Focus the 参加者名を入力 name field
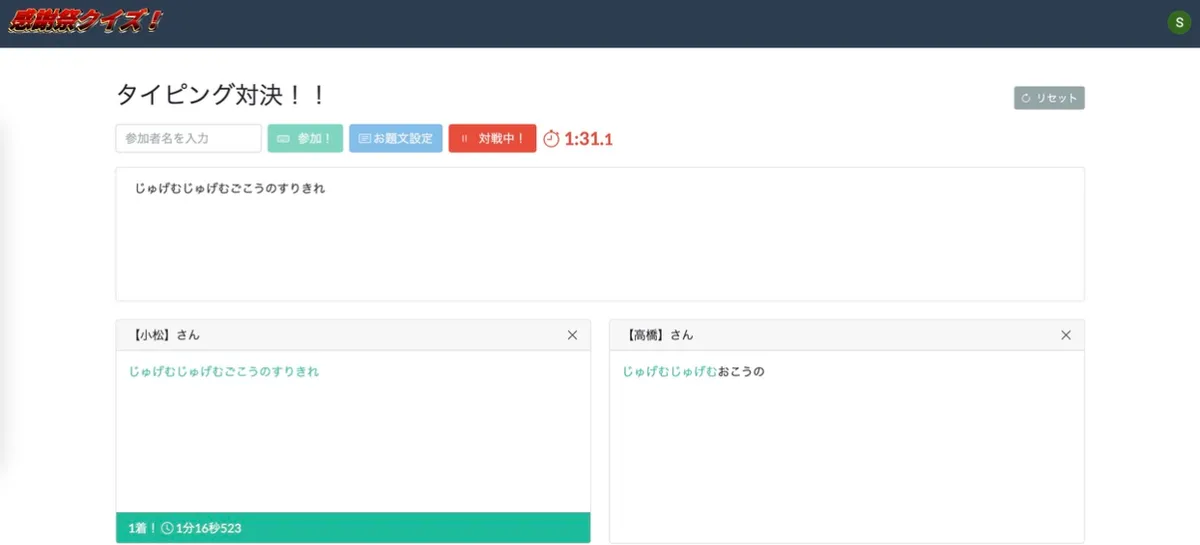The width and height of the screenshot is (1200, 545). [x=188, y=138]
